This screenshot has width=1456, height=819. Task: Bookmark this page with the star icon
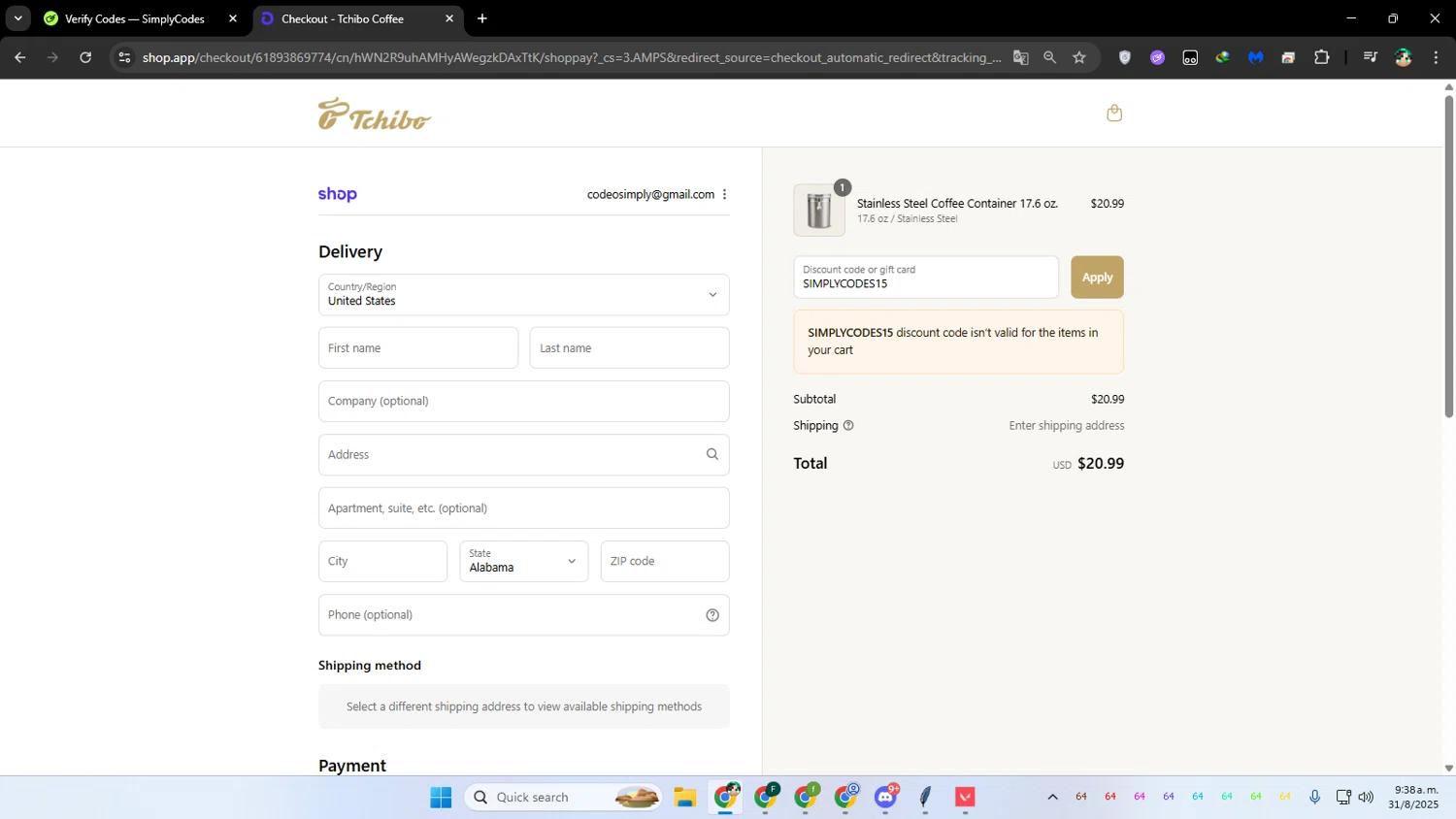[1079, 57]
